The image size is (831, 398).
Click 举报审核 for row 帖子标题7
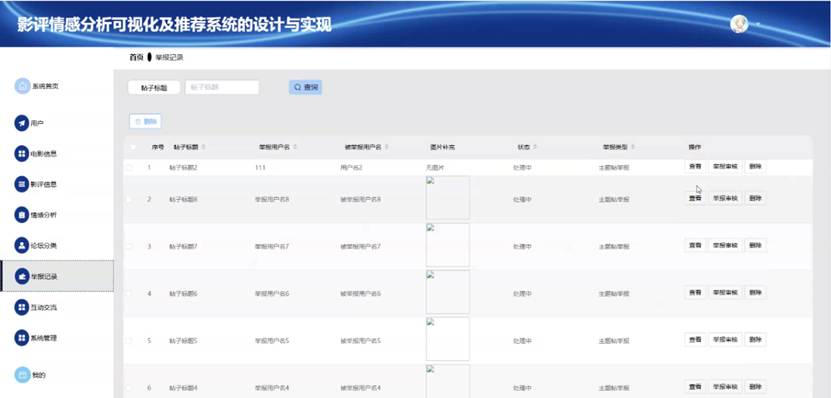click(725, 245)
